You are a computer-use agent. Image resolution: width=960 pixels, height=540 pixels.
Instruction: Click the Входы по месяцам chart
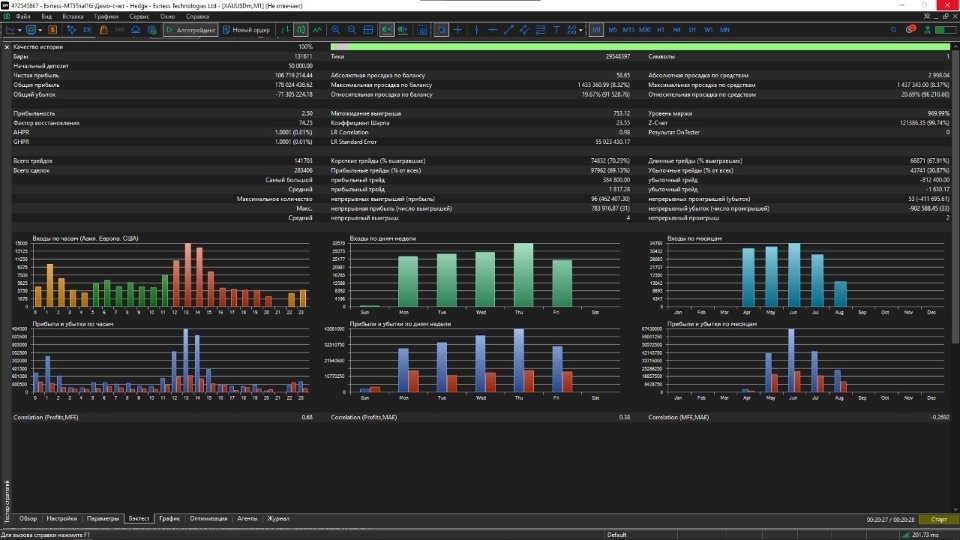(x=799, y=273)
